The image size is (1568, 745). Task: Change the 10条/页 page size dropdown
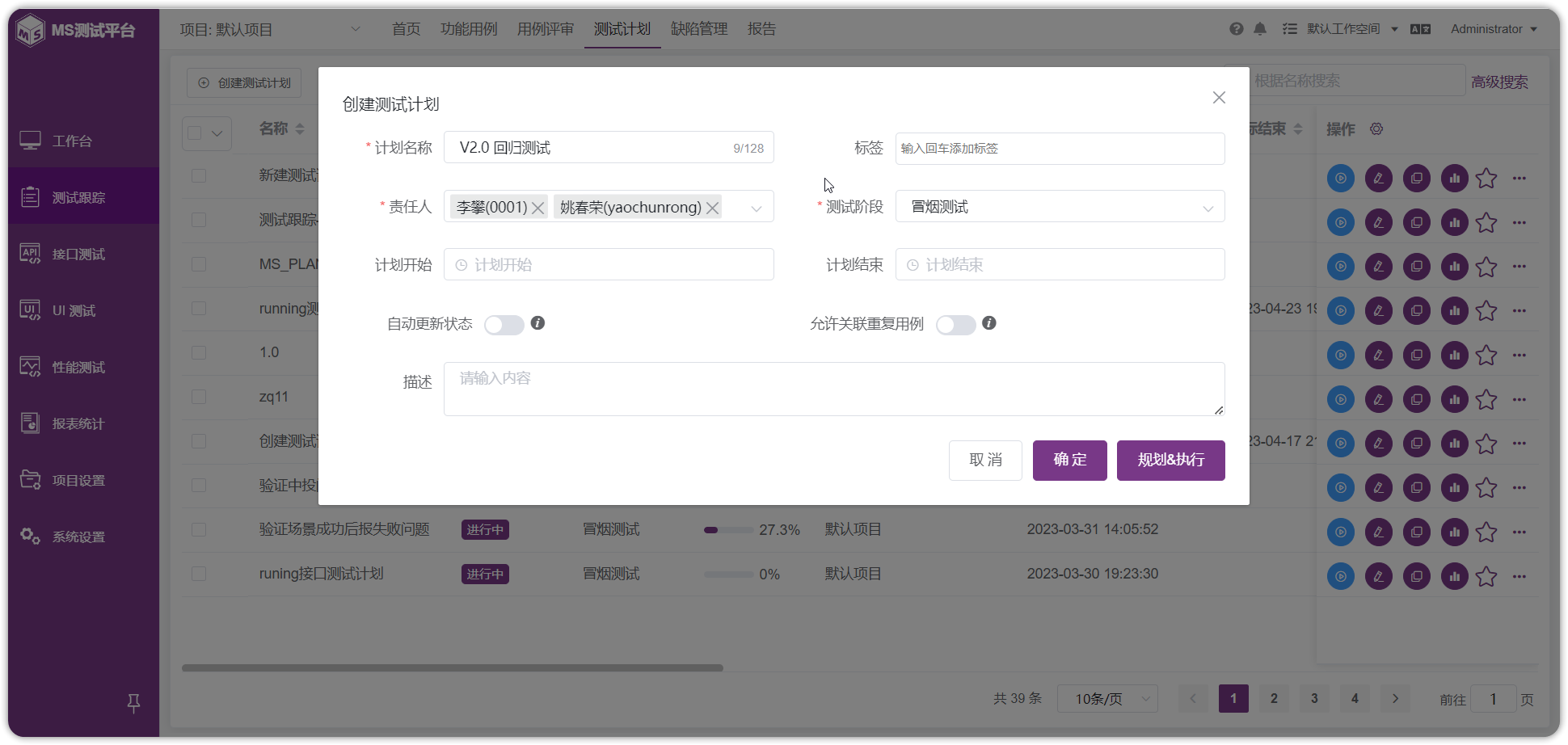[1107, 699]
